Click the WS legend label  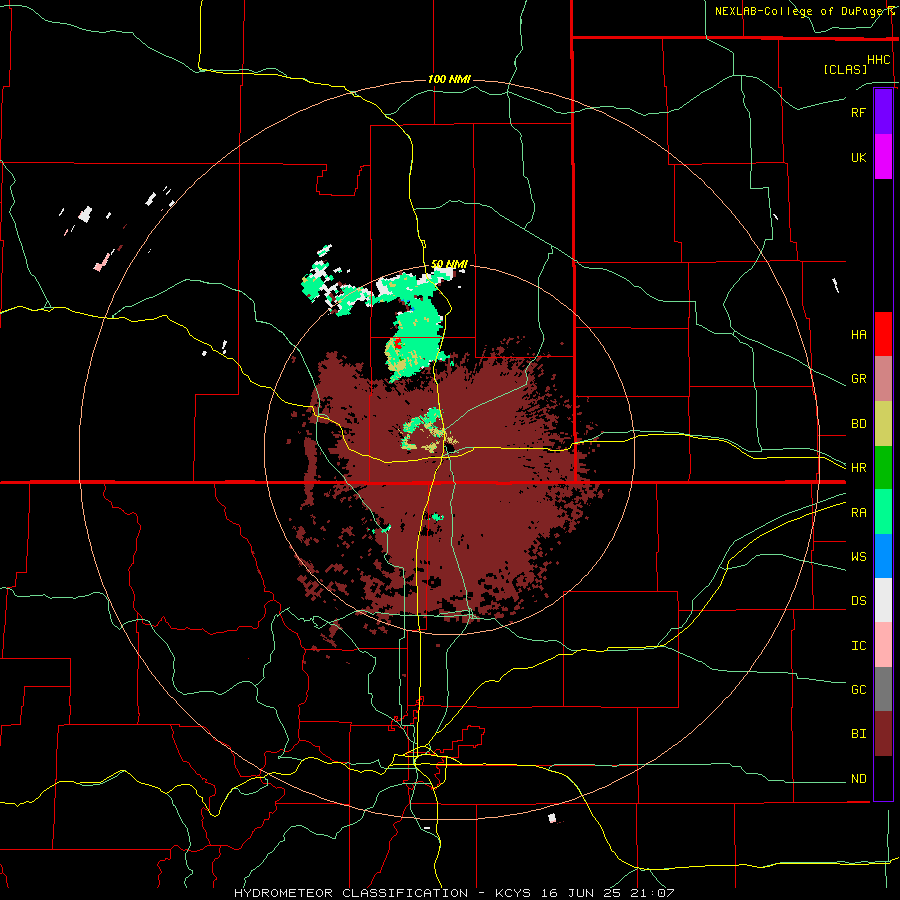tap(858, 557)
